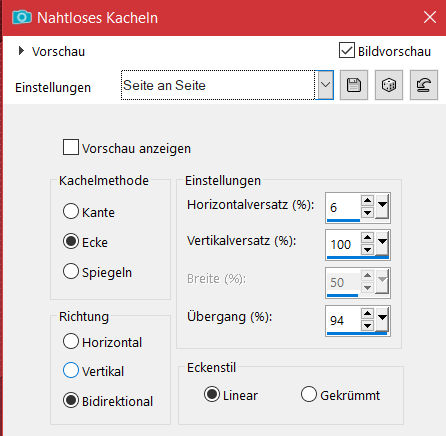Image resolution: width=446 pixels, height=436 pixels.
Task: Expand the Vorschau disclosure triangle
Action: tap(21, 51)
